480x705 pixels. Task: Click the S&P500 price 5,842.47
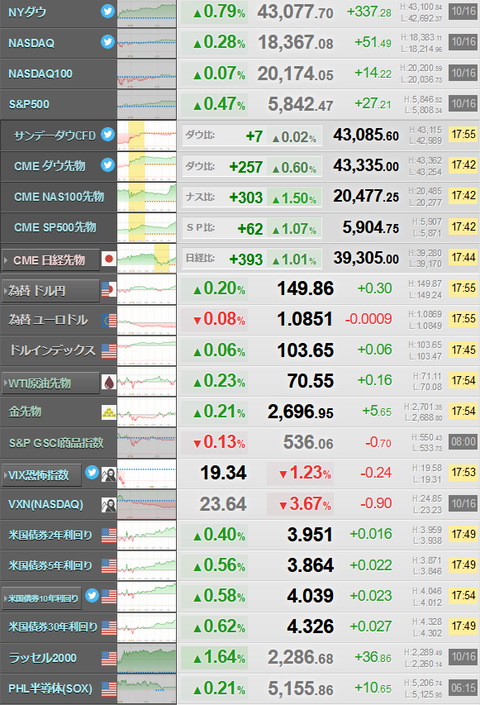coord(300,104)
